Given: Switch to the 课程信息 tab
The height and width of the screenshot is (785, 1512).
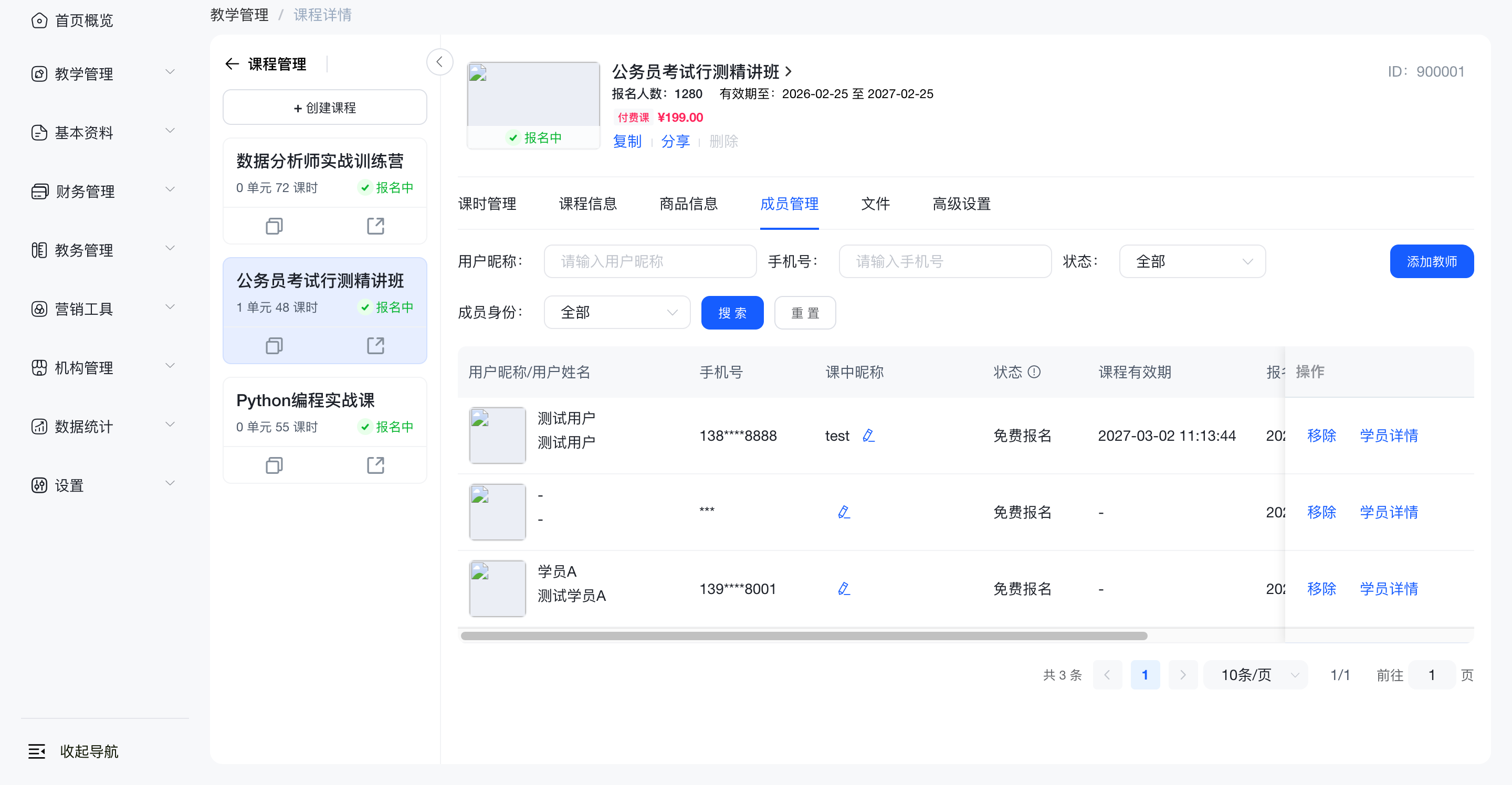Looking at the screenshot, I should 587,204.
